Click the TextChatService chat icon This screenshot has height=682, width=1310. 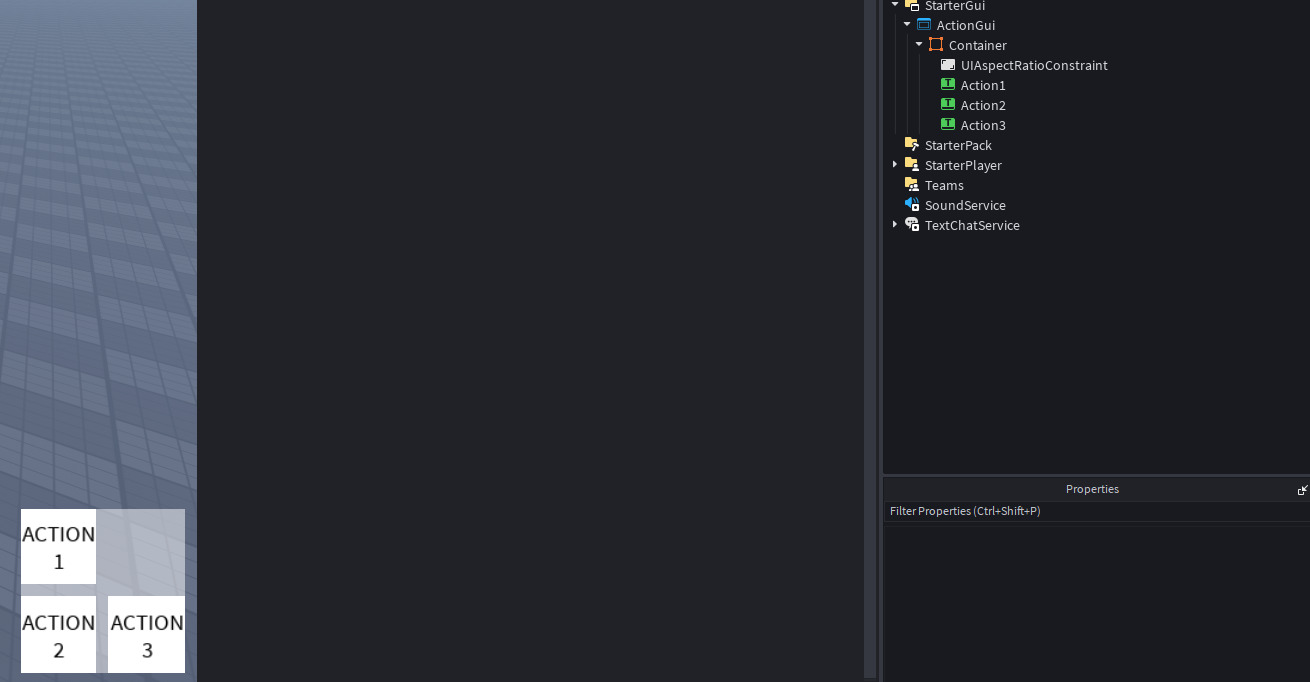click(912, 225)
